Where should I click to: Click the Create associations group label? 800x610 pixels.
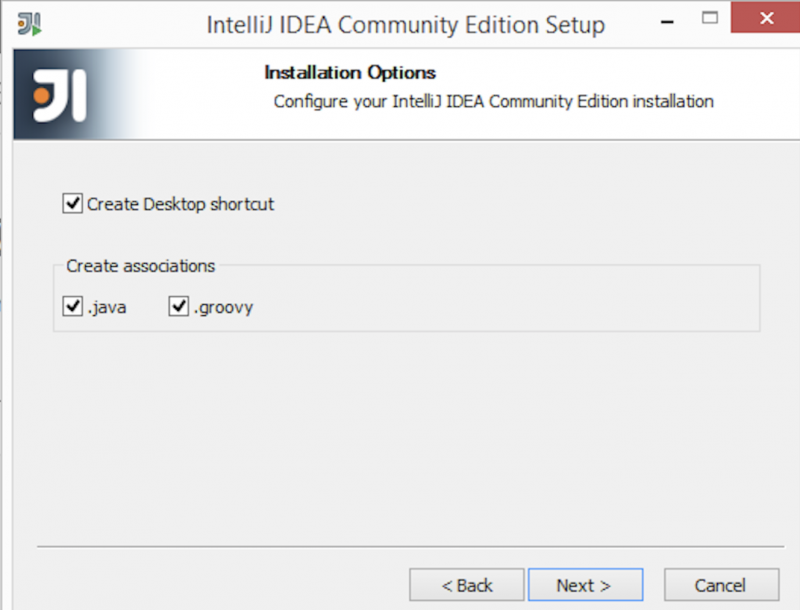tap(141, 266)
